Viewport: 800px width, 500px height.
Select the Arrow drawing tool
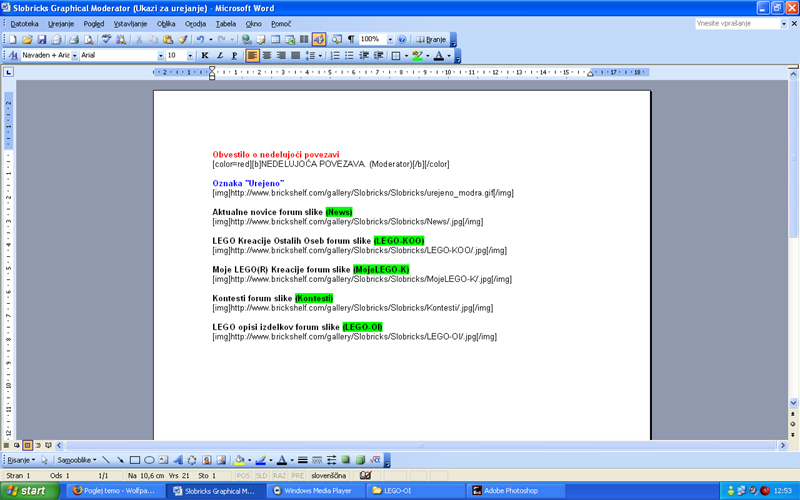click(120, 460)
